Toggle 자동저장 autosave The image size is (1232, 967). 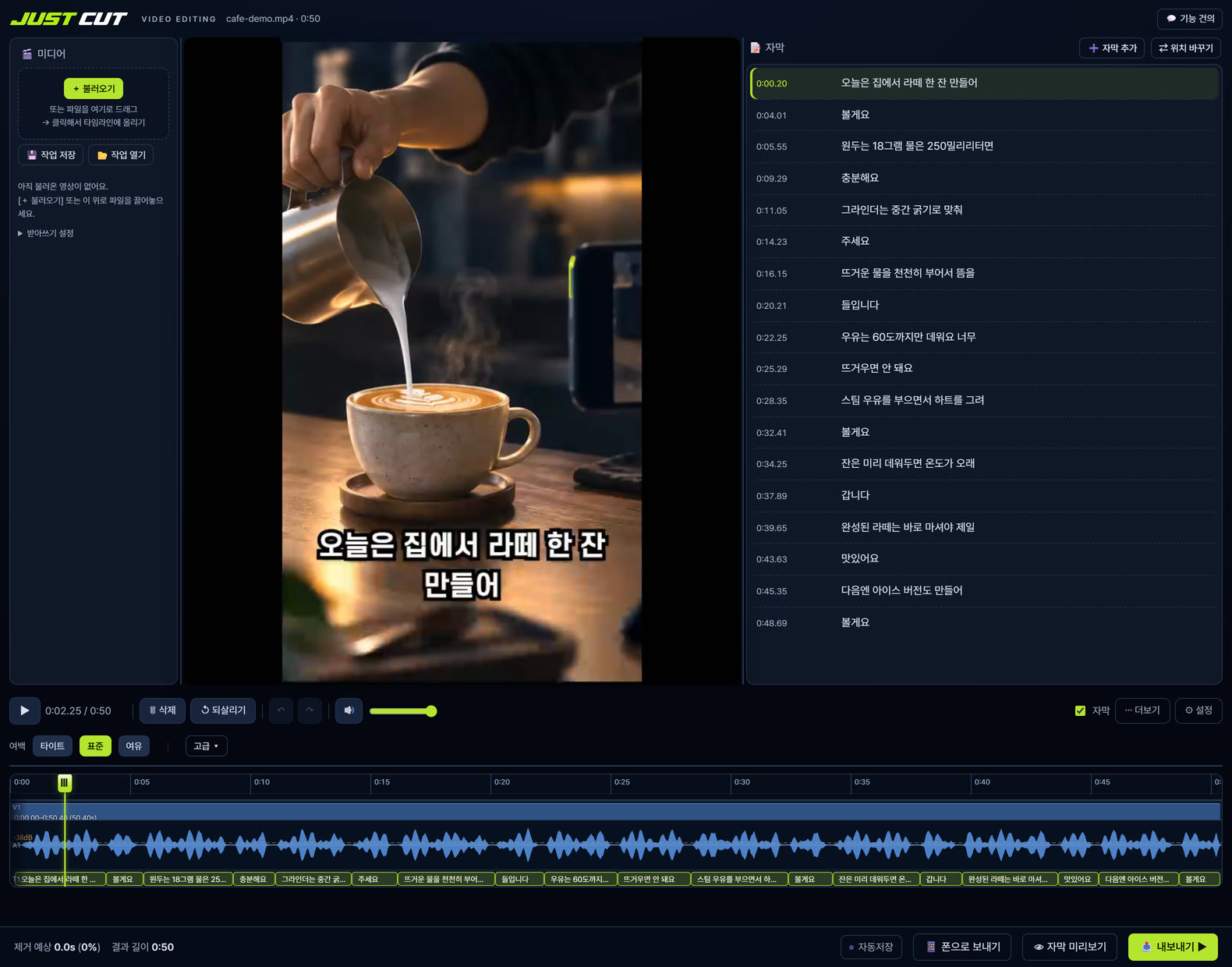(871, 947)
